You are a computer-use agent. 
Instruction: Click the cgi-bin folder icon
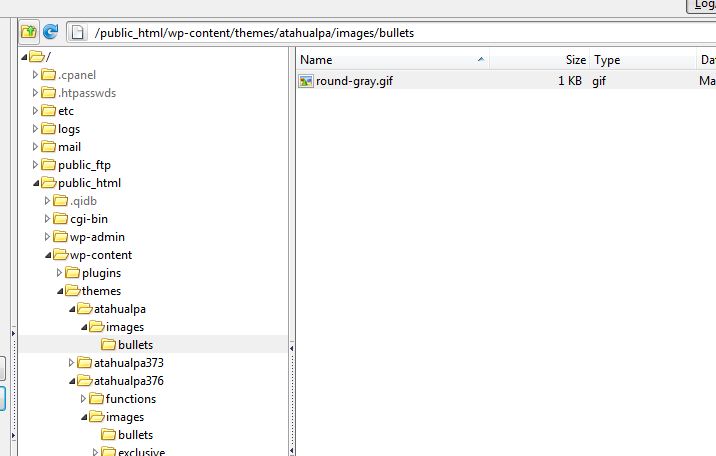pos(60,219)
